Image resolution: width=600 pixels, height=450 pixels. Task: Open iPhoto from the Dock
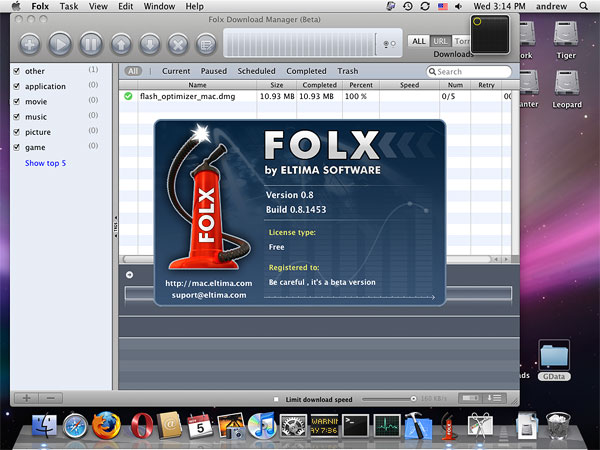[231, 426]
